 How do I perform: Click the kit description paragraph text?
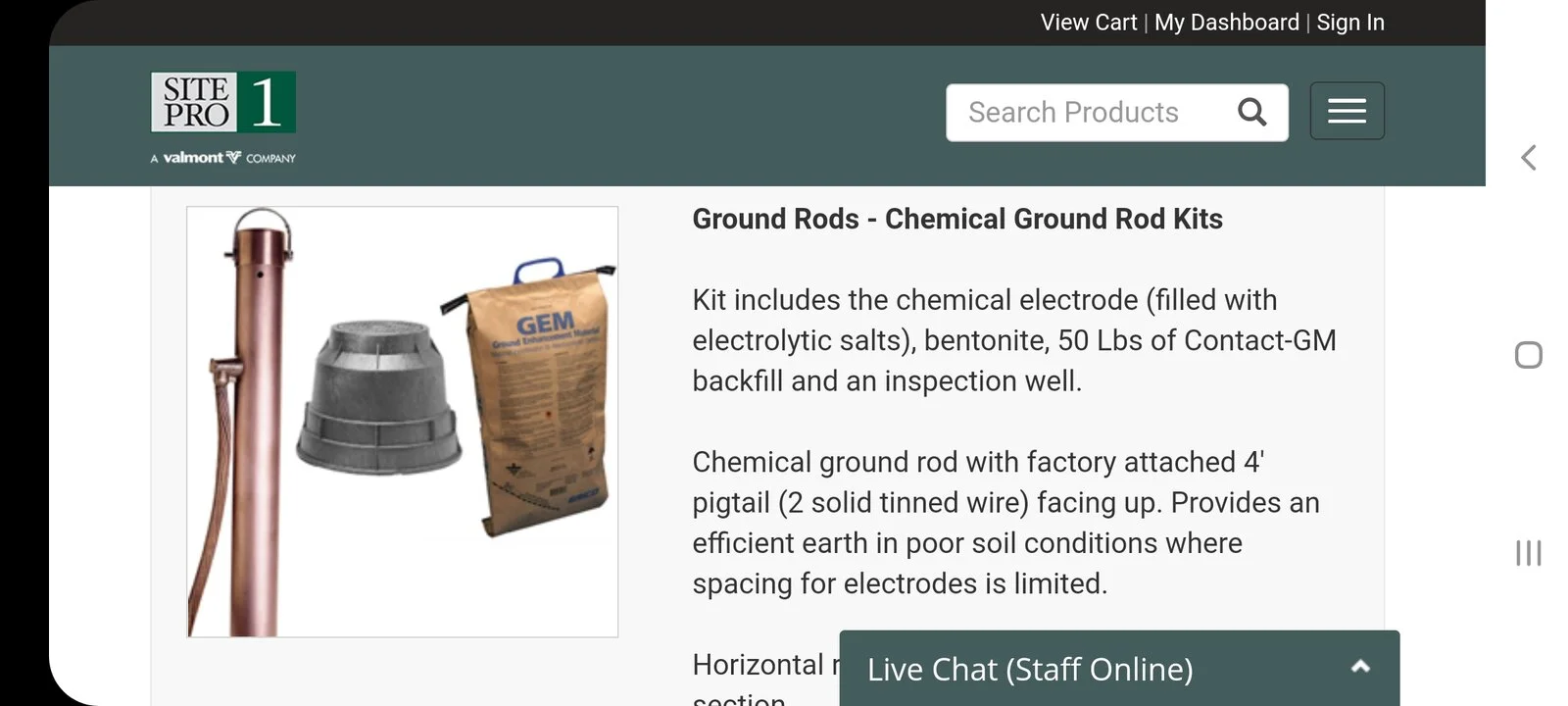tap(1014, 340)
